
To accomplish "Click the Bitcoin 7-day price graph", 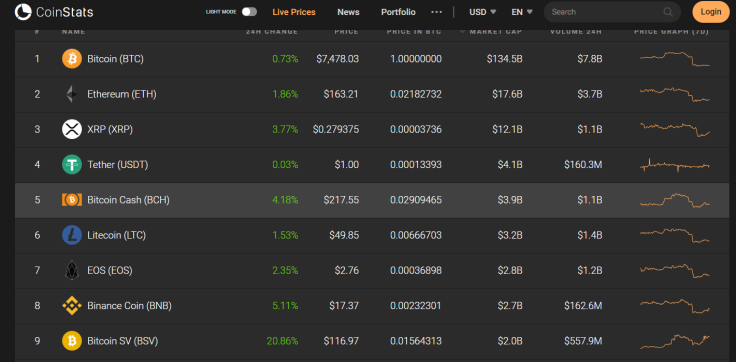I will [675, 59].
